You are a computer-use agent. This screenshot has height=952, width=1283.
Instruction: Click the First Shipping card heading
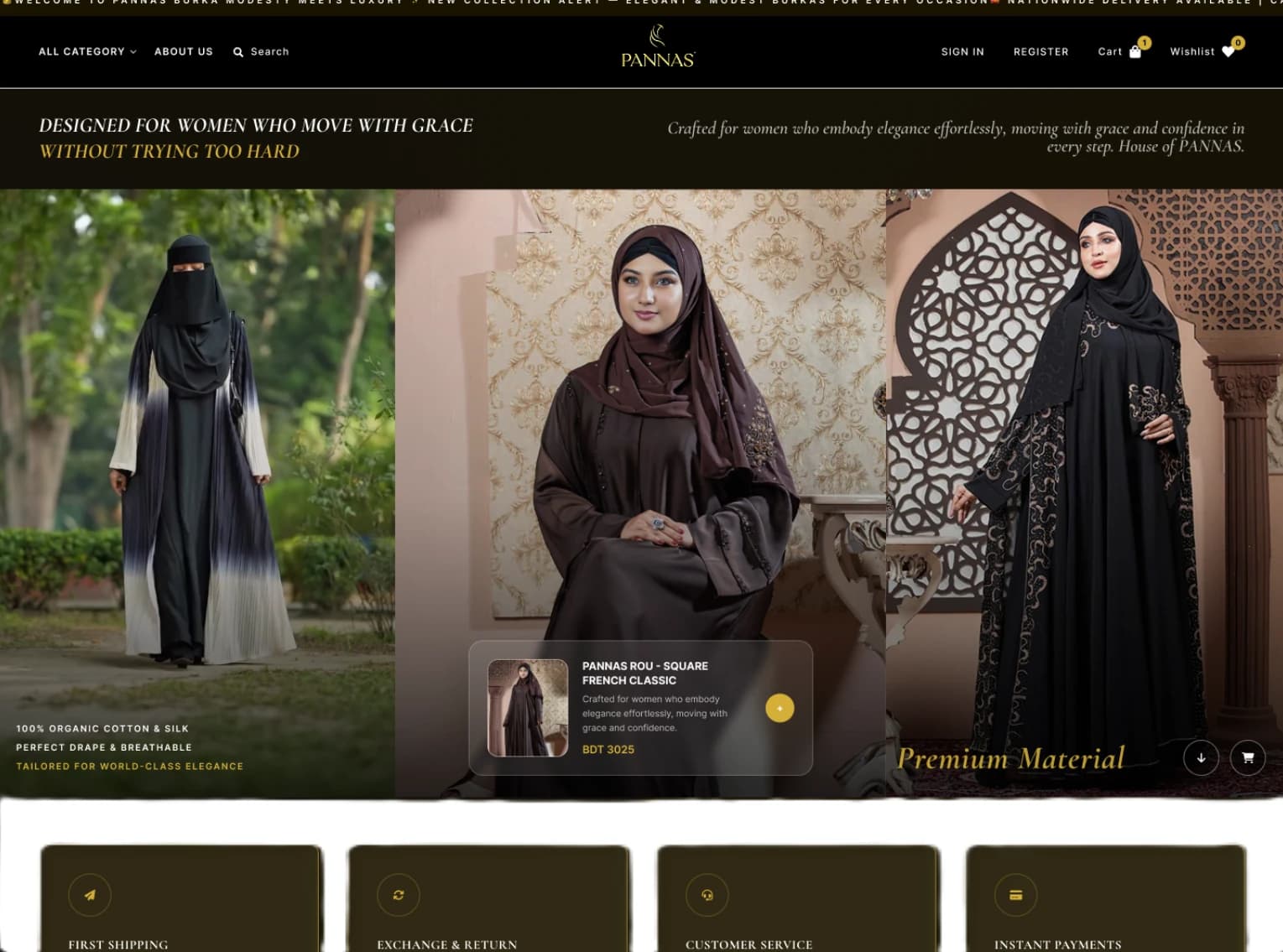coord(118,944)
